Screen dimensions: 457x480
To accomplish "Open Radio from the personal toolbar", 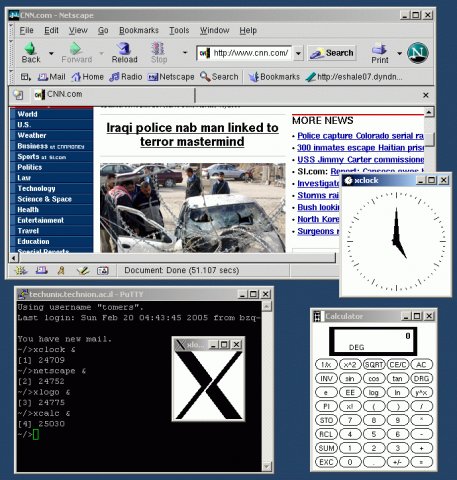I will click(126, 77).
